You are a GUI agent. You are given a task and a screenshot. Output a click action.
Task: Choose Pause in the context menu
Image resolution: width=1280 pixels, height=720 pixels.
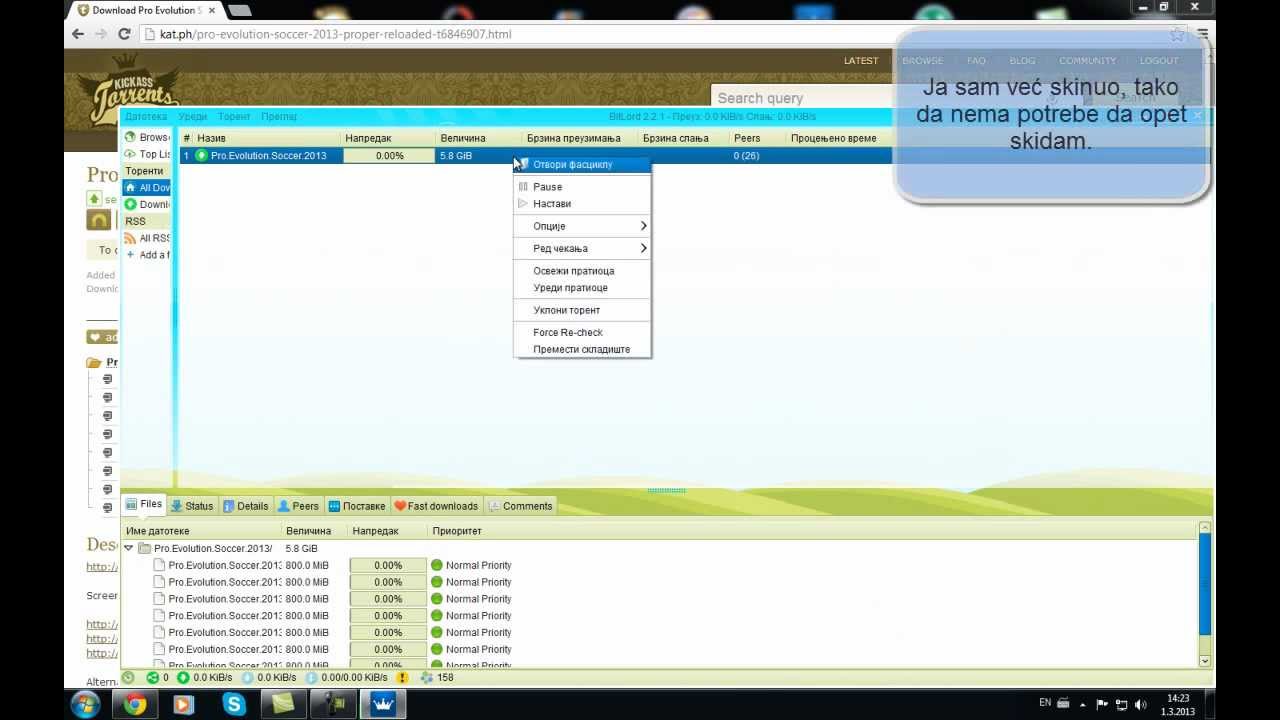[x=582, y=187]
